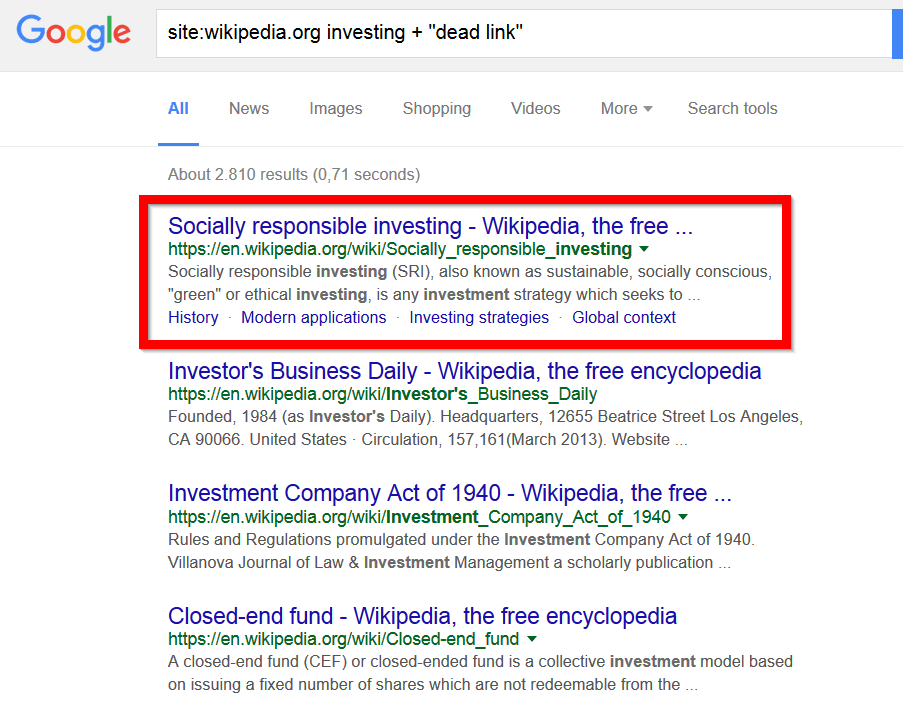Expand the More dropdown menu
This screenshot has height=717, width=903.
tap(627, 108)
